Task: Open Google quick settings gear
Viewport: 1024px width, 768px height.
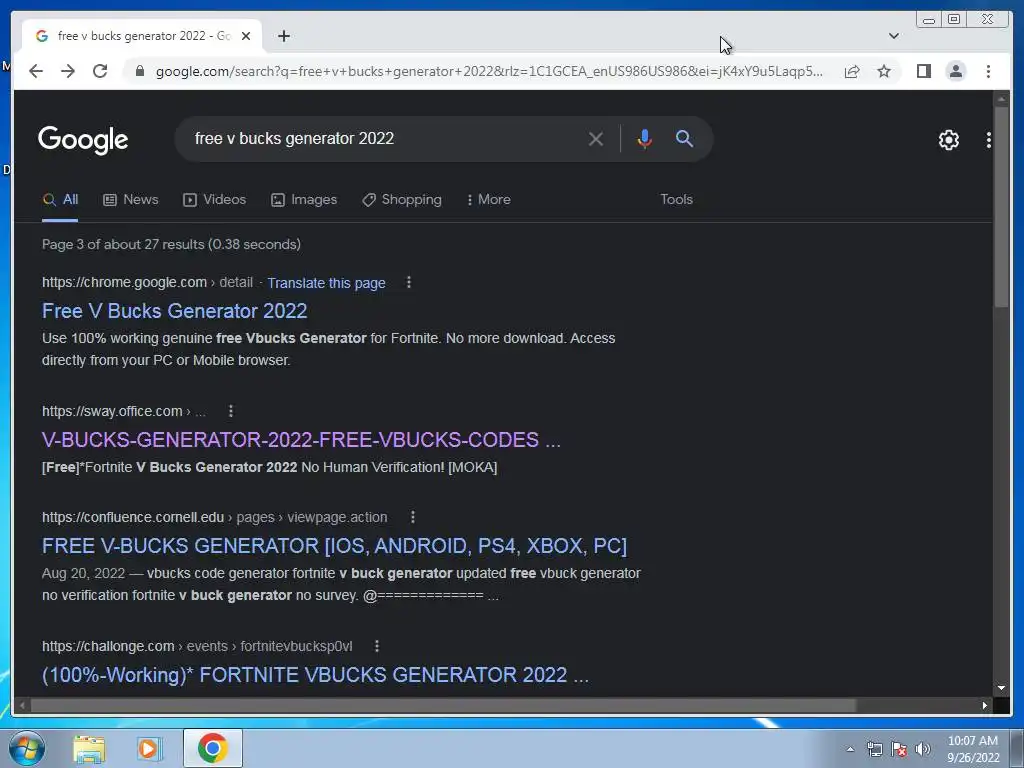Action: pyautogui.click(x=948, y=140)
